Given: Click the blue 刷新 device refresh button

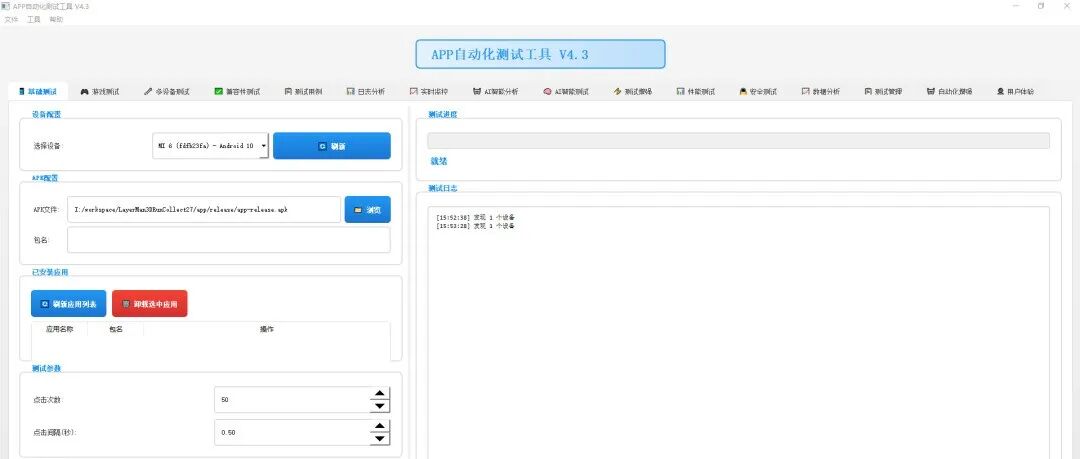Looking at the screenshot, I should (332, 146).
